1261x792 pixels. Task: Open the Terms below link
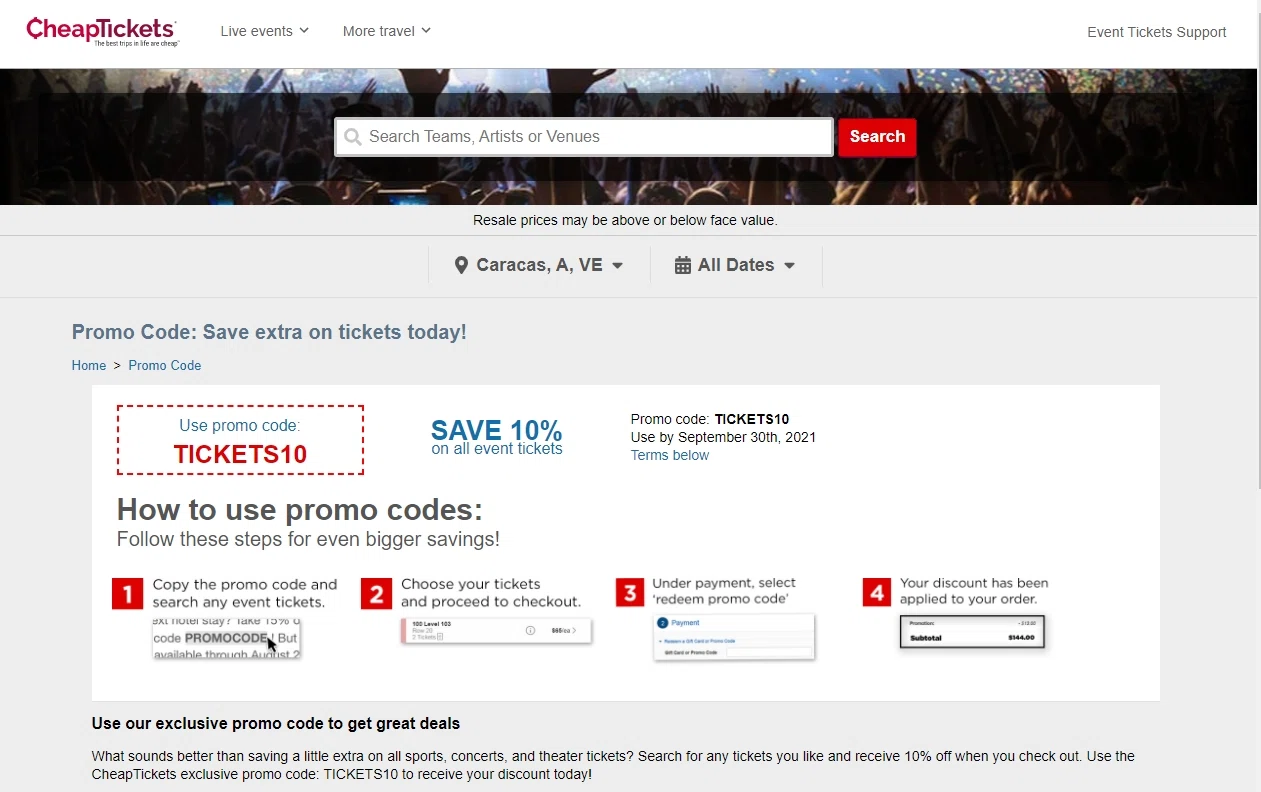(x=670, y=455)
